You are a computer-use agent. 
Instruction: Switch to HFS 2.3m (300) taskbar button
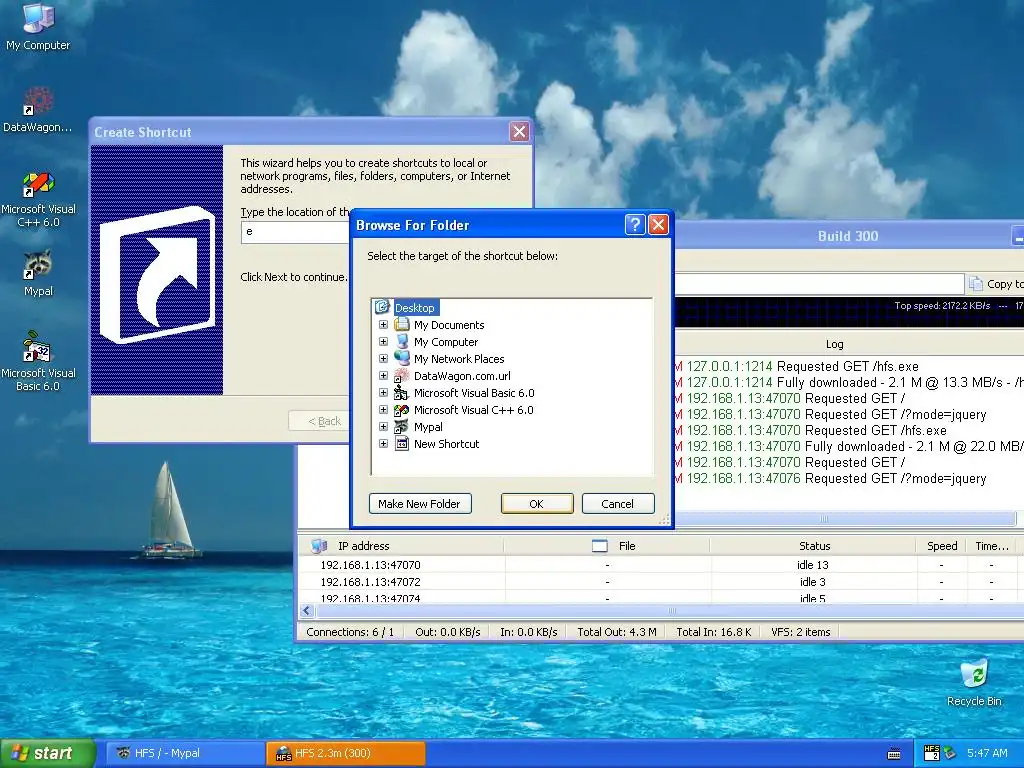click(x=346, y=753)
